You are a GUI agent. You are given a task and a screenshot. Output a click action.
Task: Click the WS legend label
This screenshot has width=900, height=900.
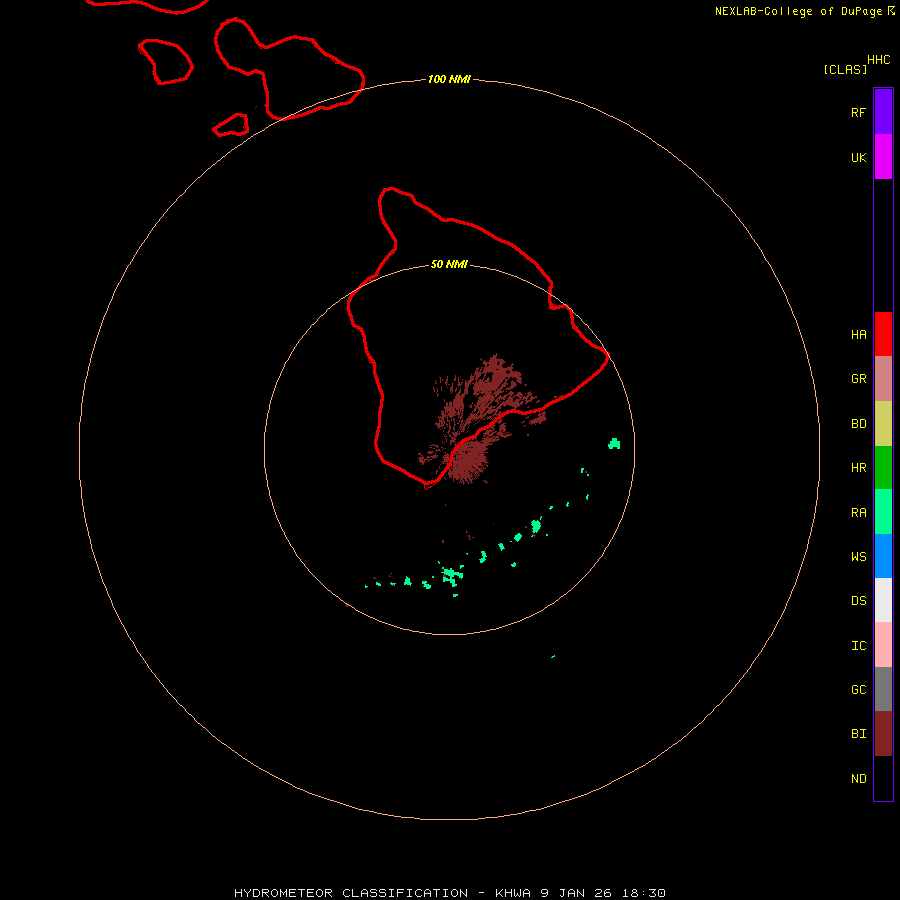(x=858, y=557)
